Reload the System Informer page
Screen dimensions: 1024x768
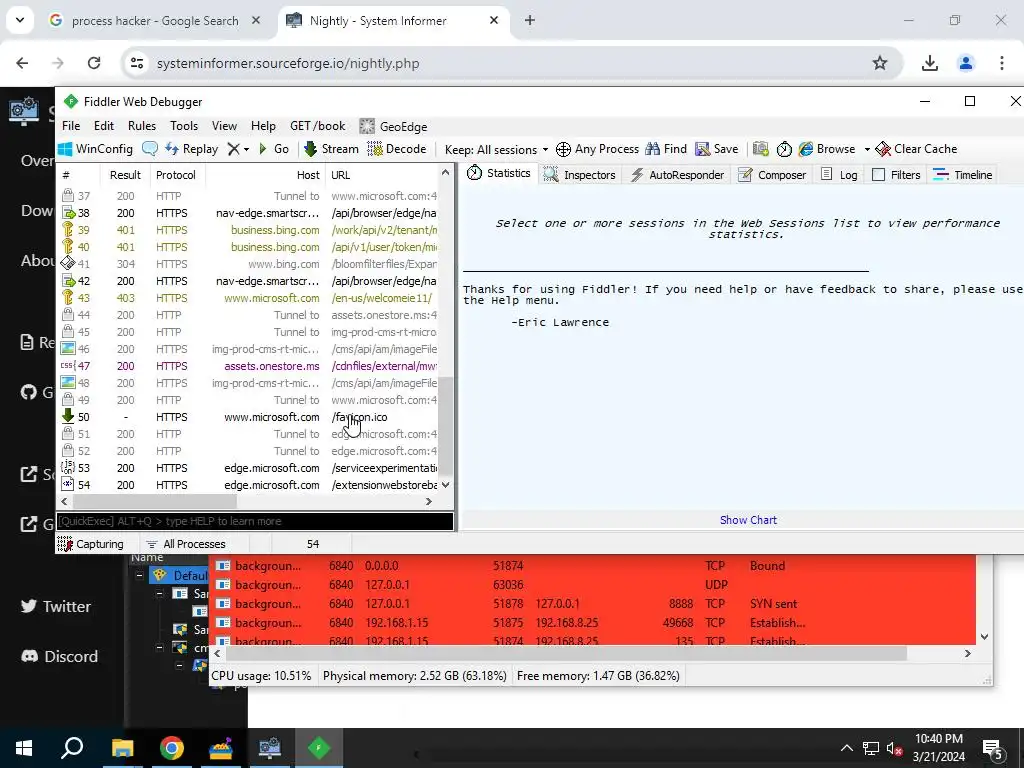94,63
